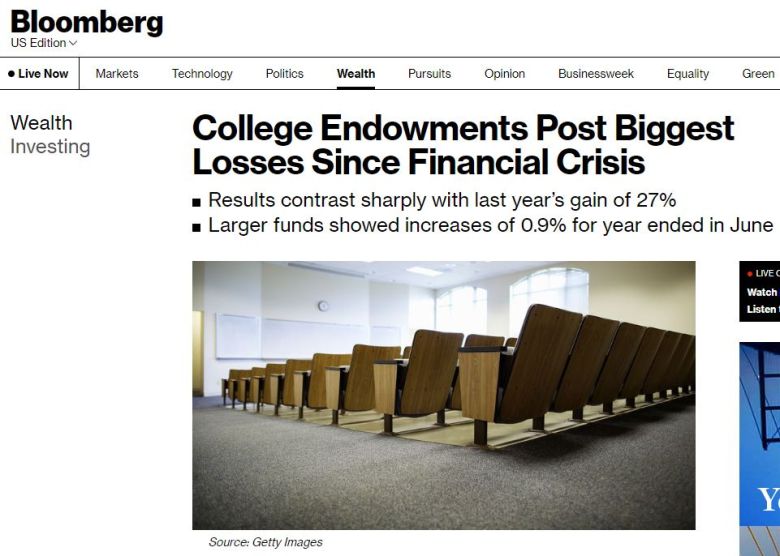Click the Live Now dot indicator

pyautogui.click(x=11, y=74)
